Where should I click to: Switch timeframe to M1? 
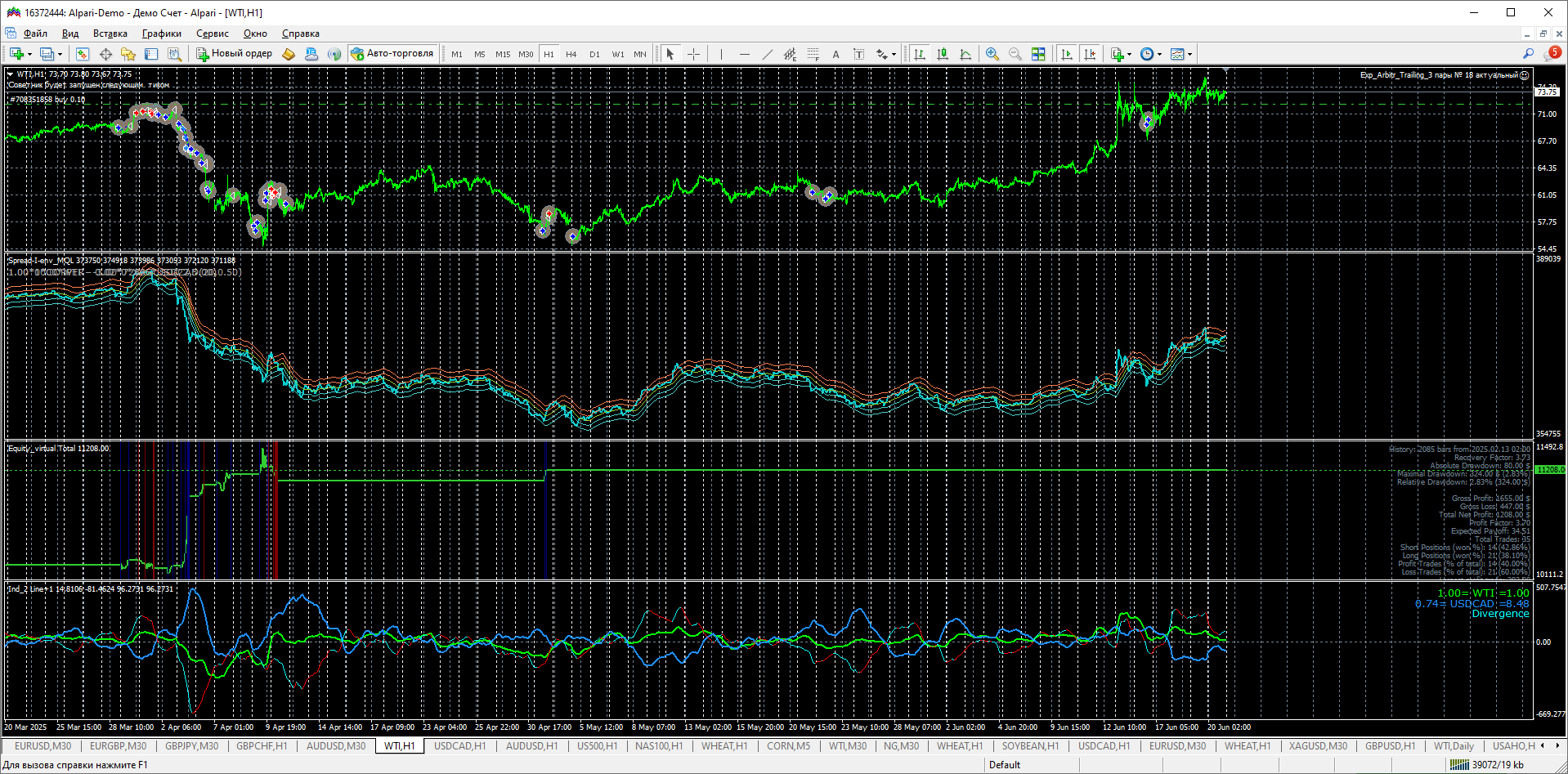click(x=457, y=54)
